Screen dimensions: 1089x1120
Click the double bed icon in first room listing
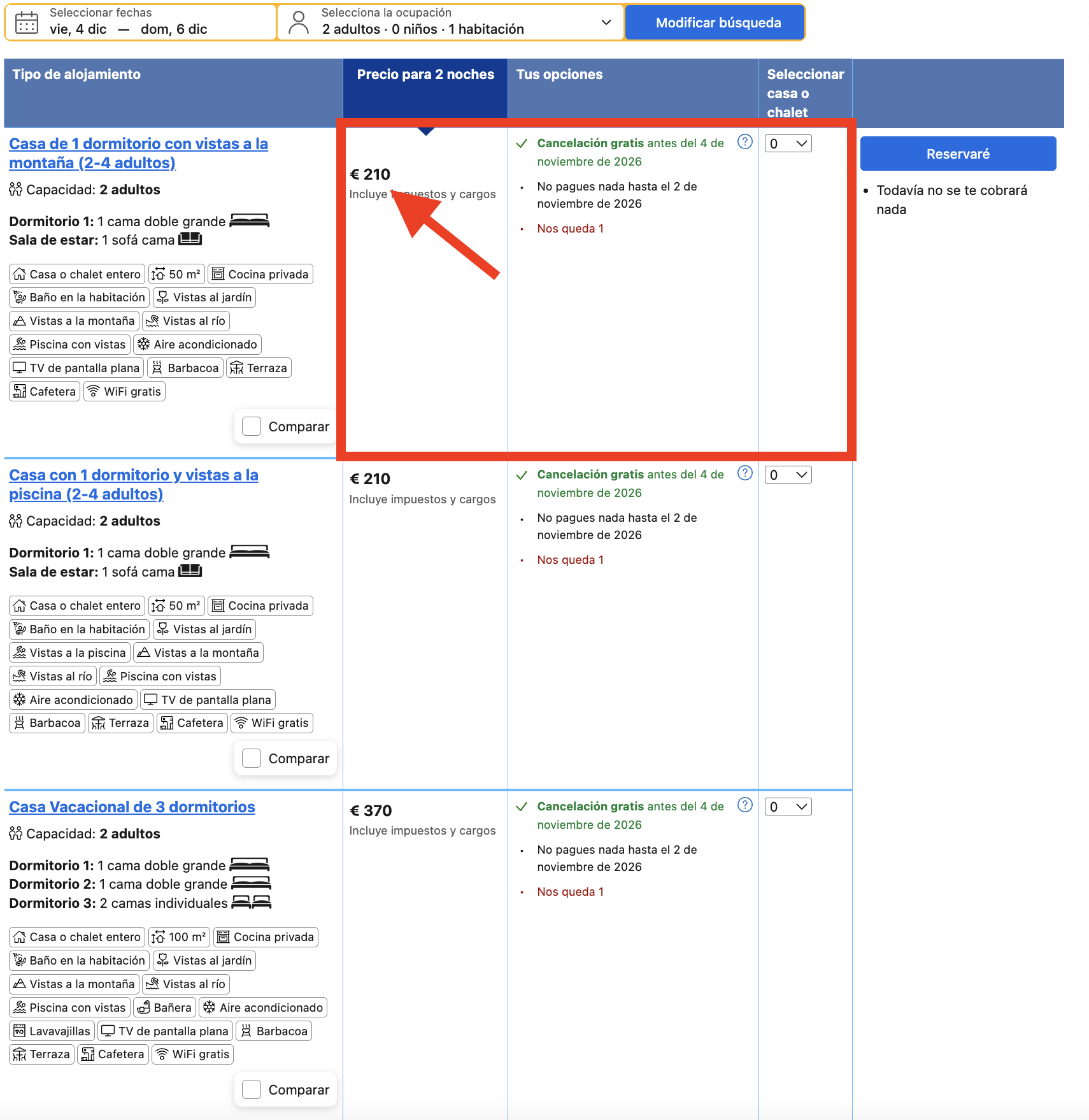(249, 220)
